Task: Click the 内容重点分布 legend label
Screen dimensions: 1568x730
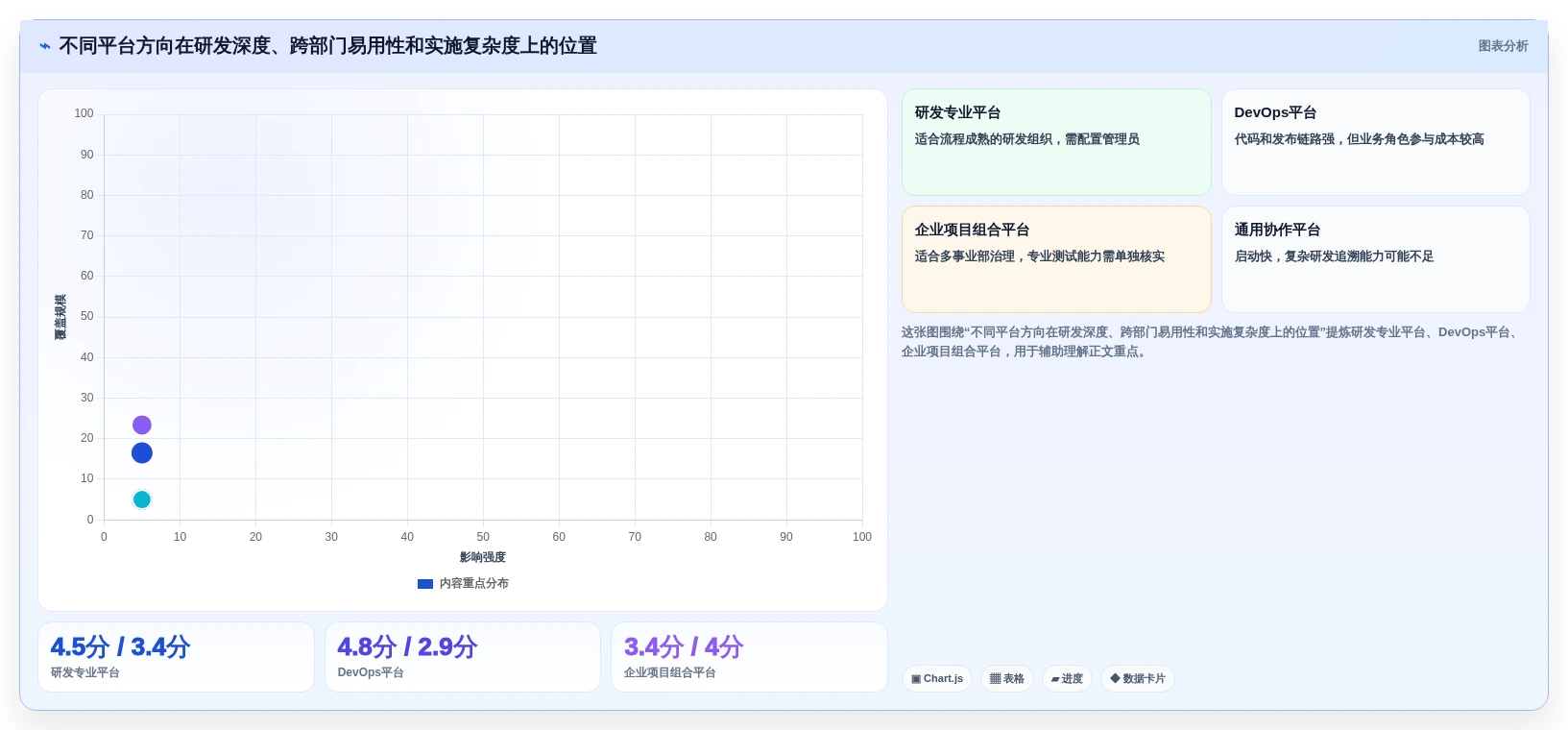Action: [474, 584]
